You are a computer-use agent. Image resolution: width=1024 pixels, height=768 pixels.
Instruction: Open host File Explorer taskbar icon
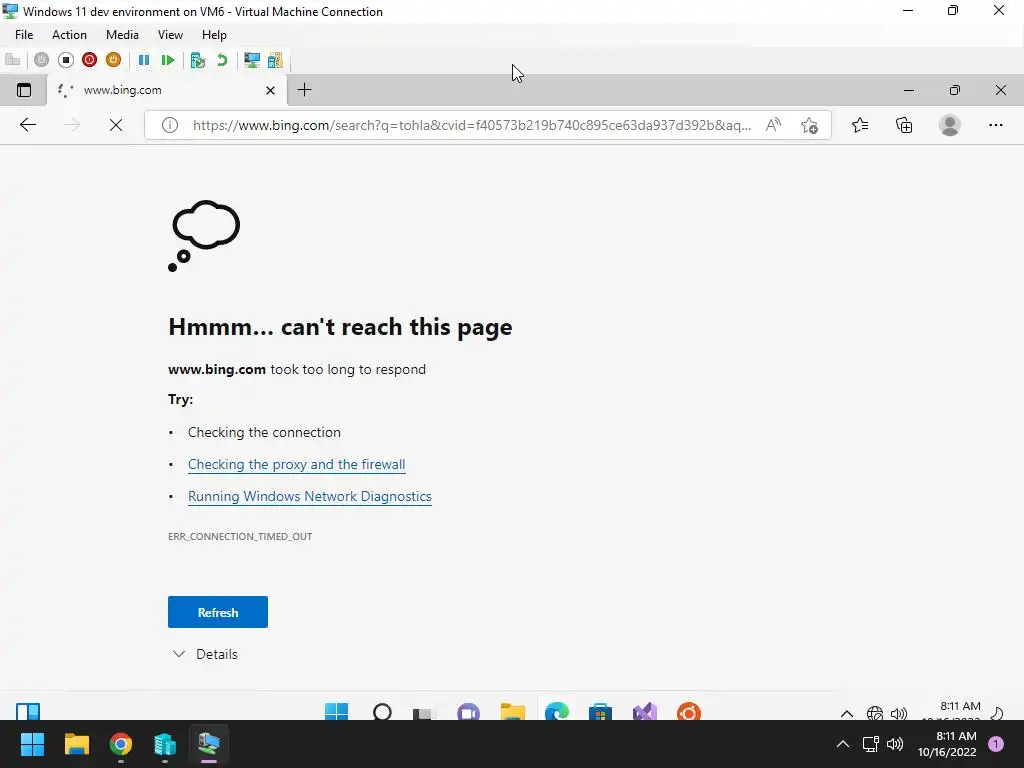(76, 744)
